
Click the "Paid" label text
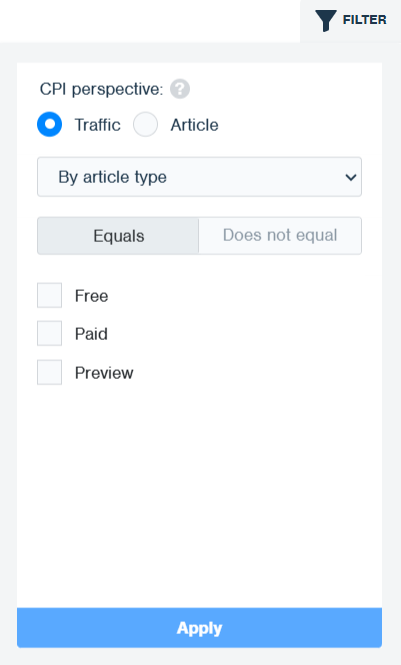click(91, 334)
